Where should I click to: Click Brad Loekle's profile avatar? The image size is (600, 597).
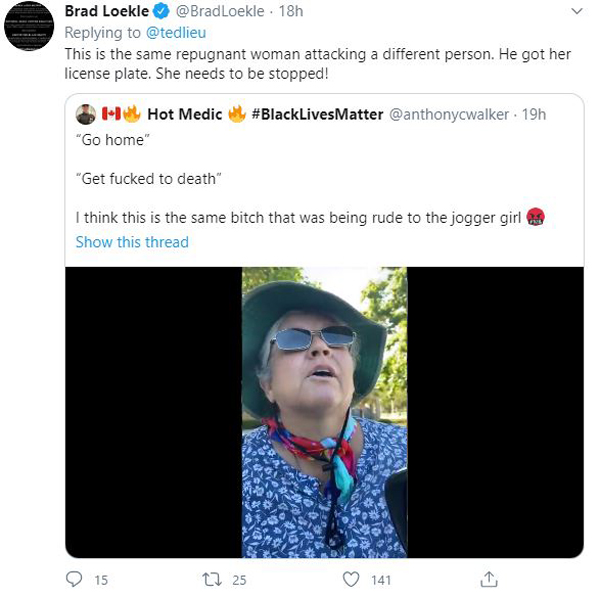[29, 26]
